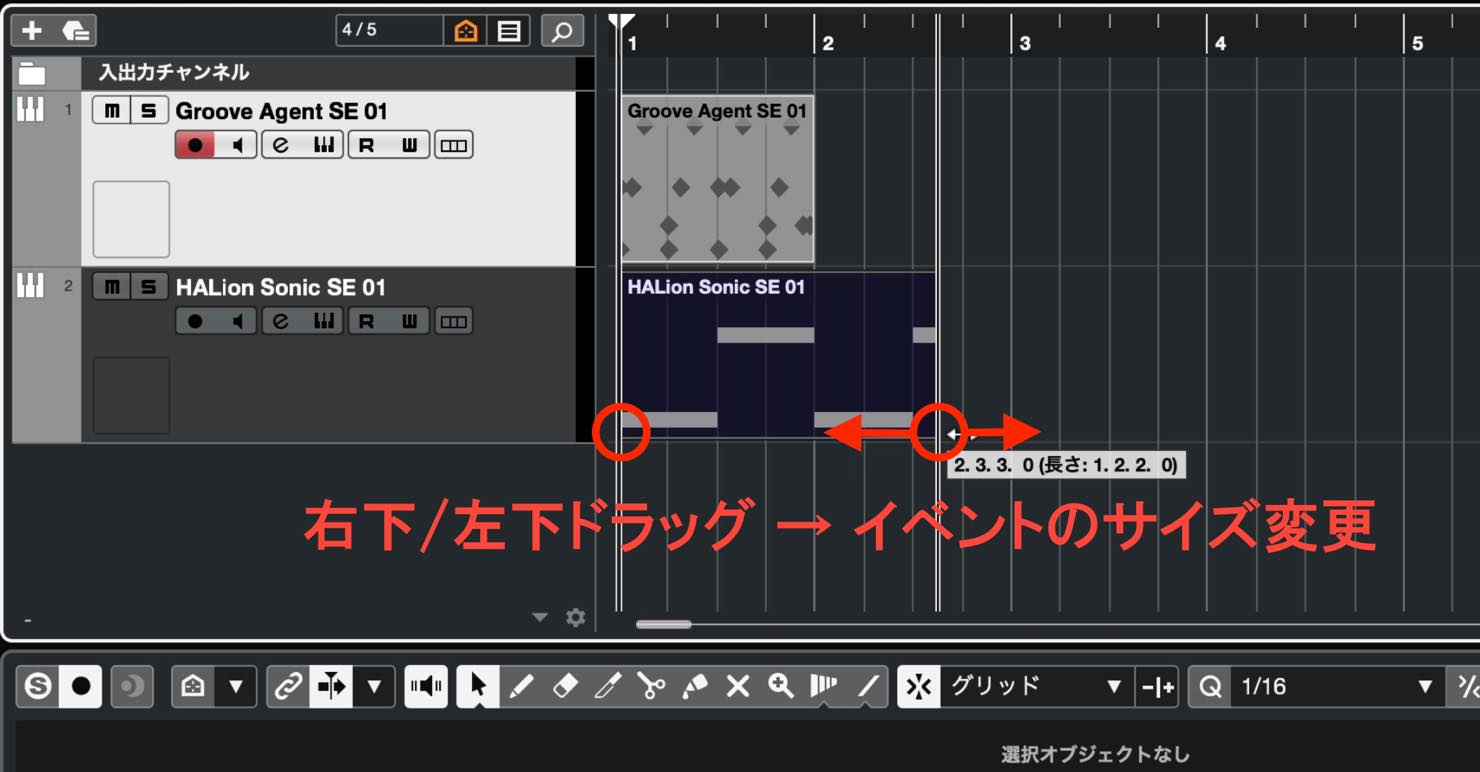Toggle the orange track visibility agents icon
This screenshot has width=1480, height=772.
pyautogui.click(x=466, y=31)
